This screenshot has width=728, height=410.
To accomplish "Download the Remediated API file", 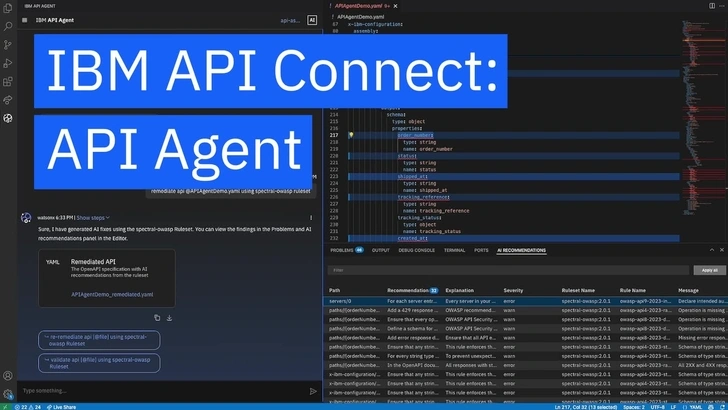I will 169,318.
